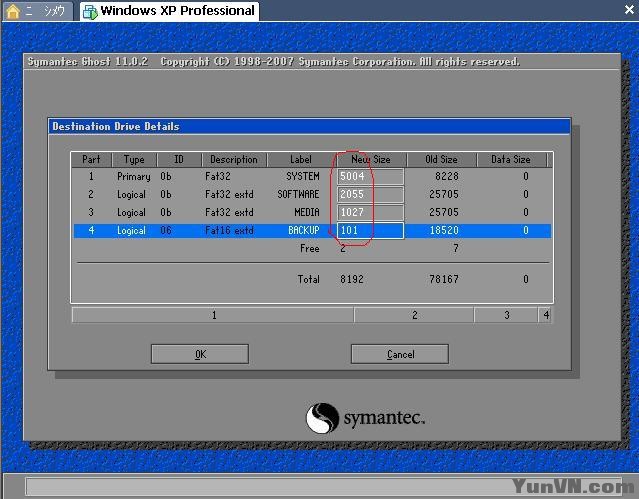Edit the BACKUP new size field 101
The image size is (639, 499).
click(x=370, y=230)
